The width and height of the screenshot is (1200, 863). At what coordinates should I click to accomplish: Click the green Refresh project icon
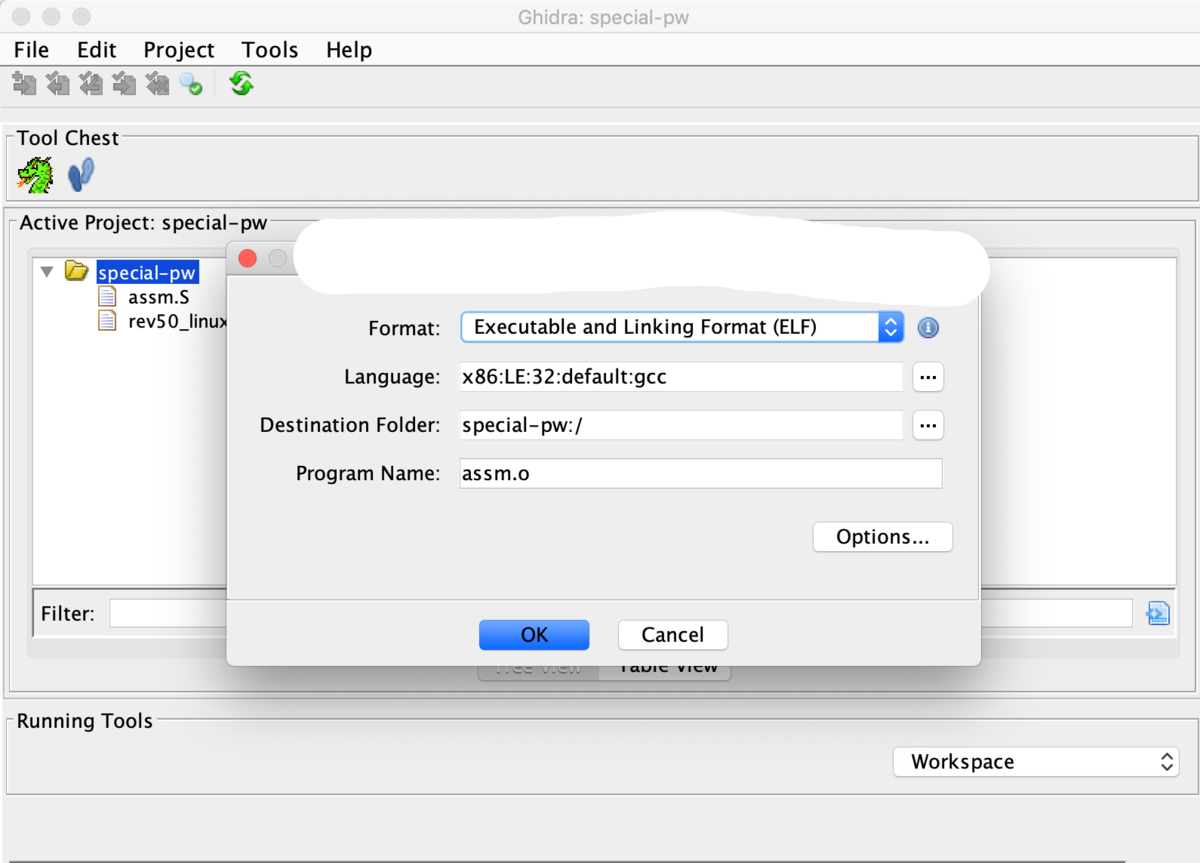(241, 83)
